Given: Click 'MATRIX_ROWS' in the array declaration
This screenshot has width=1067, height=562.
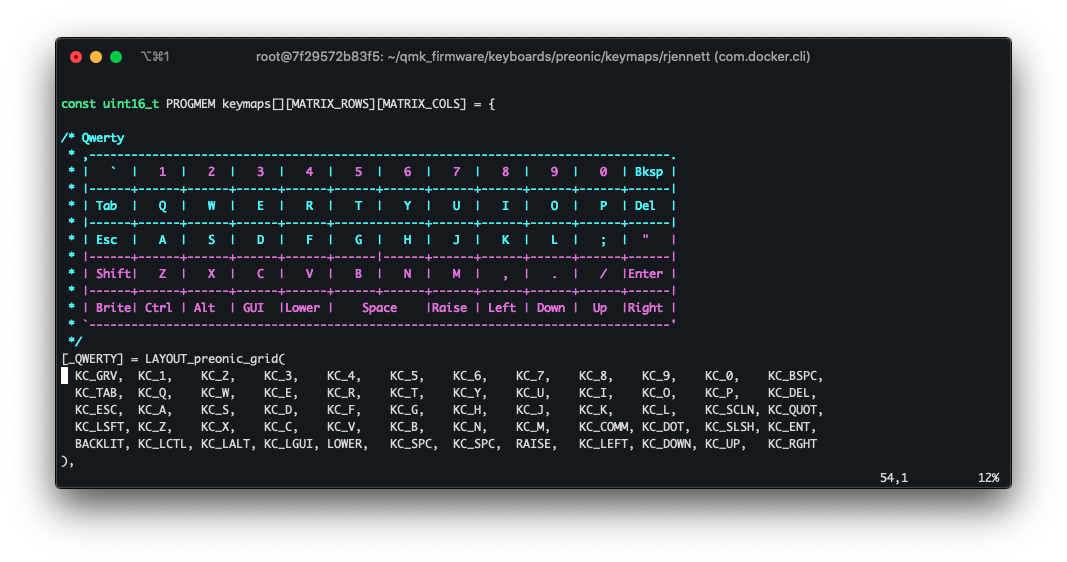Looking at the screenshot, I should point(331,104).
